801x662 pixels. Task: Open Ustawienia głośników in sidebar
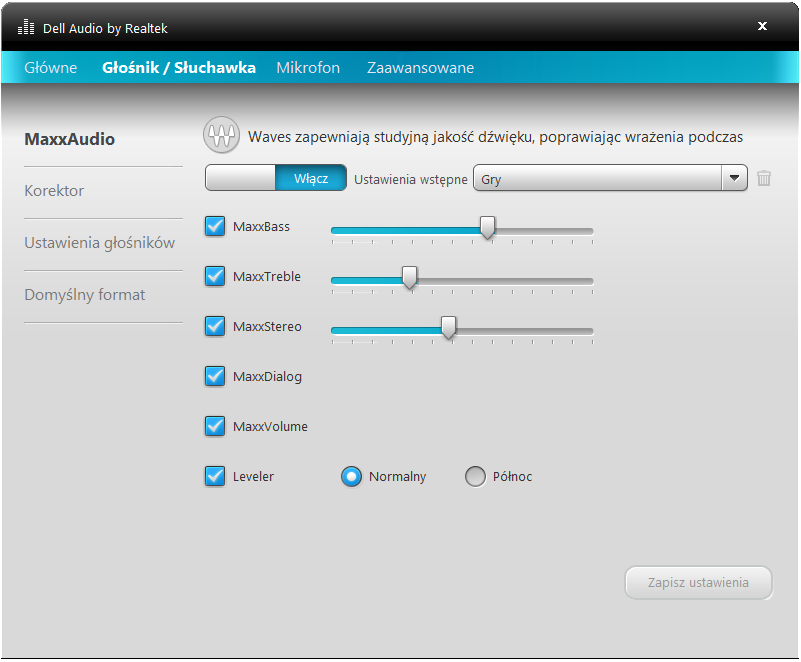point(100,243)
